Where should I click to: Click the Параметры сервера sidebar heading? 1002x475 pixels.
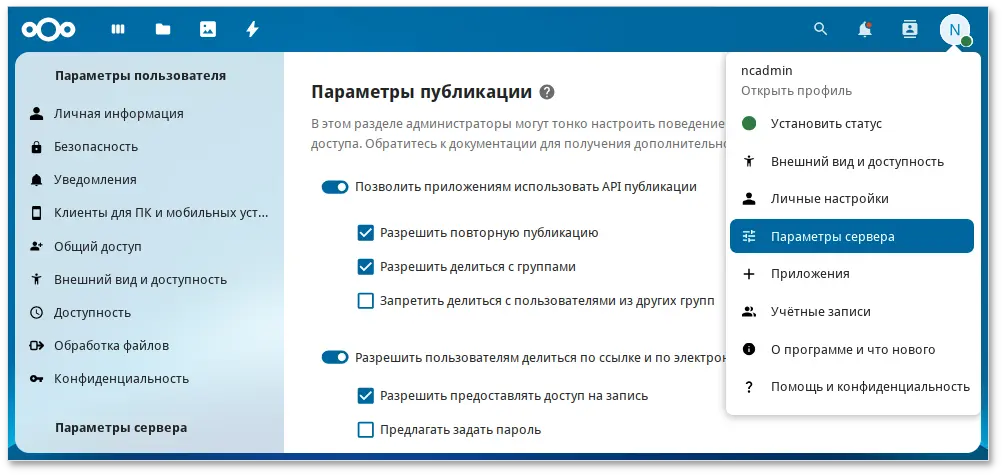click(x=121, y=428)
